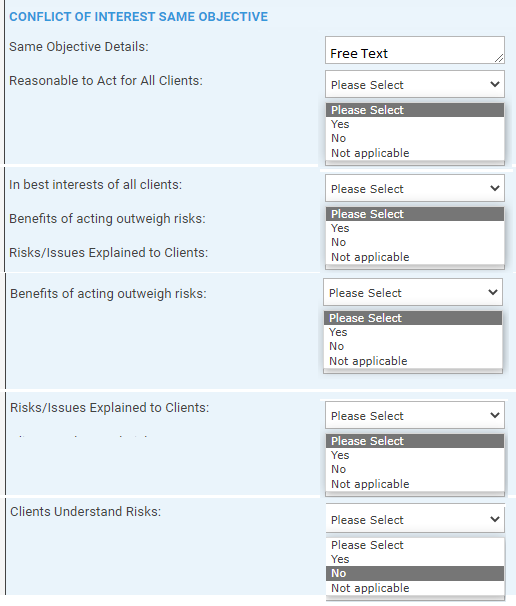Image resolution: width=516 pixels, height=606 pixels.
Task: Open the In best interests of all clients dropdown
Action: 415,188
